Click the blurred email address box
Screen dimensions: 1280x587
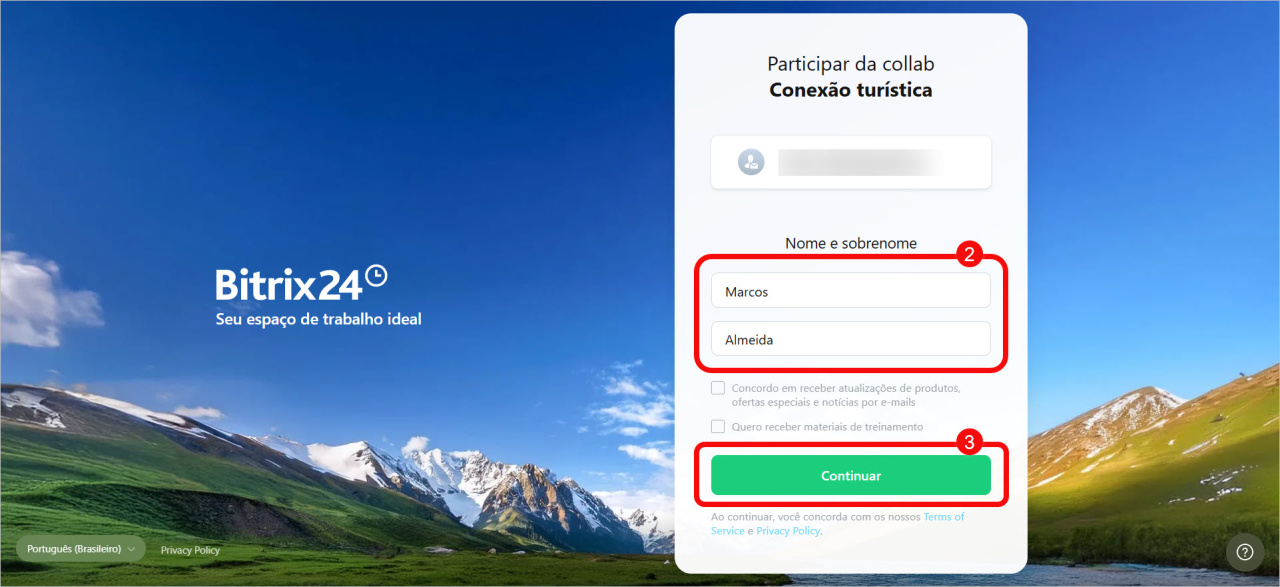pos(851,162)
